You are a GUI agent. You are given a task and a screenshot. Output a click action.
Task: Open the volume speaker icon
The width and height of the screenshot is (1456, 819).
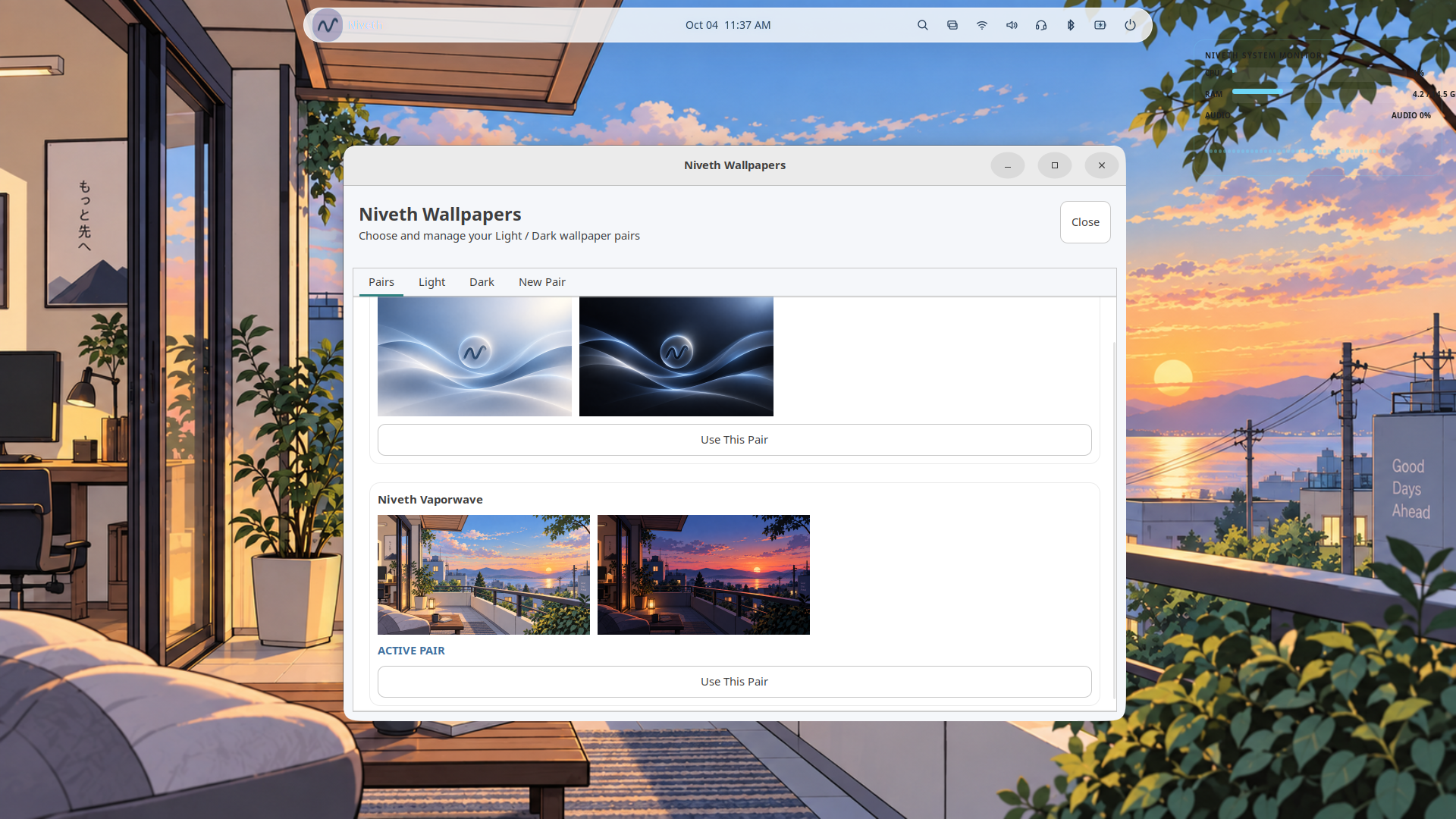coord(1012,25)
